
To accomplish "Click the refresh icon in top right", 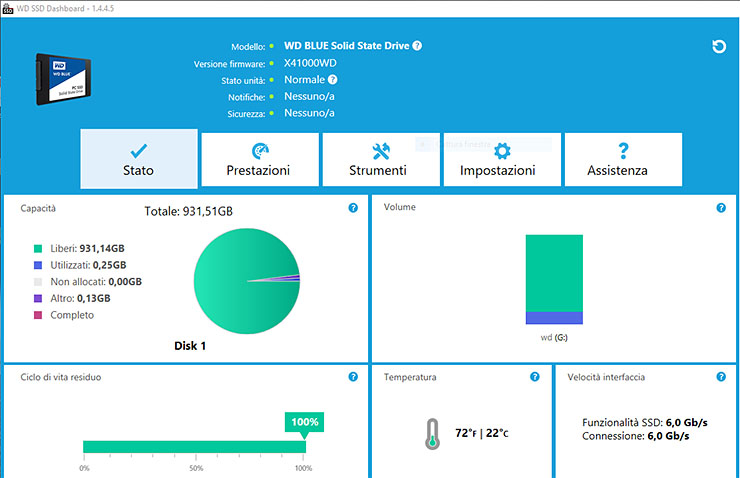I will tap(718, 47).
